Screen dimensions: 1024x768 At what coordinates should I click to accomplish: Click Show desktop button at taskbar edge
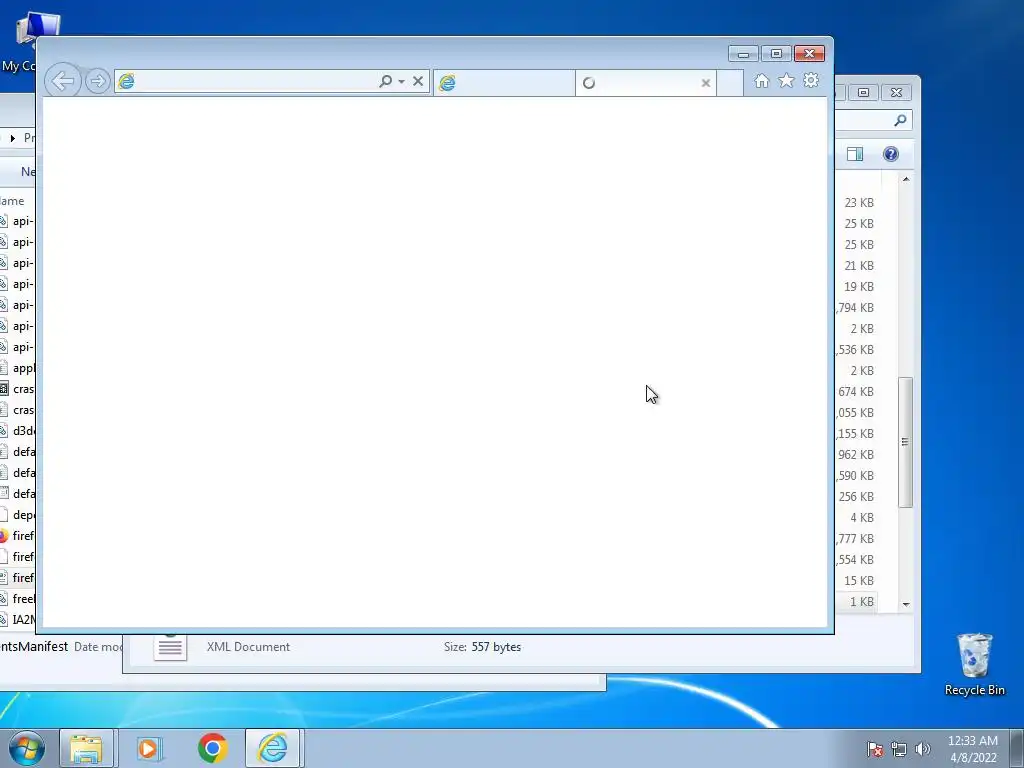click(x=1017, y=748)
